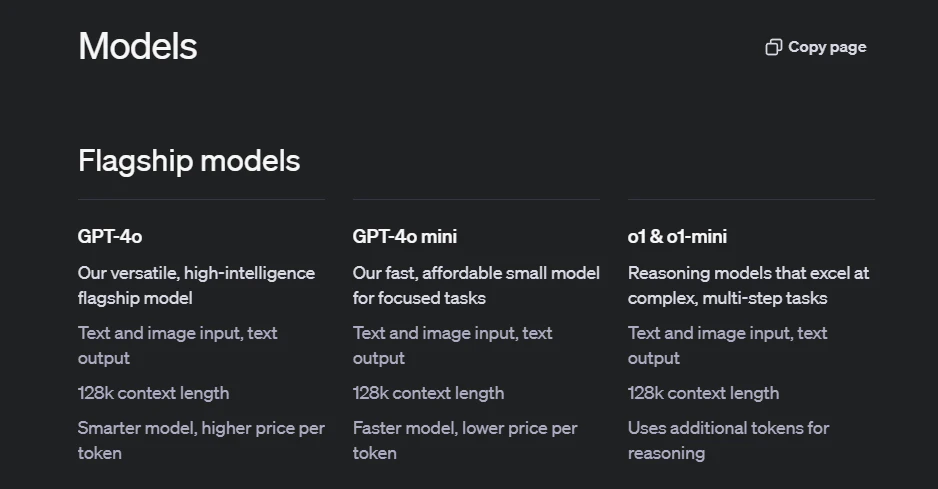Screen dimensions: 938x489
Task: Click GPT-4o's 128k context length line
Action: tap(154, 393)
